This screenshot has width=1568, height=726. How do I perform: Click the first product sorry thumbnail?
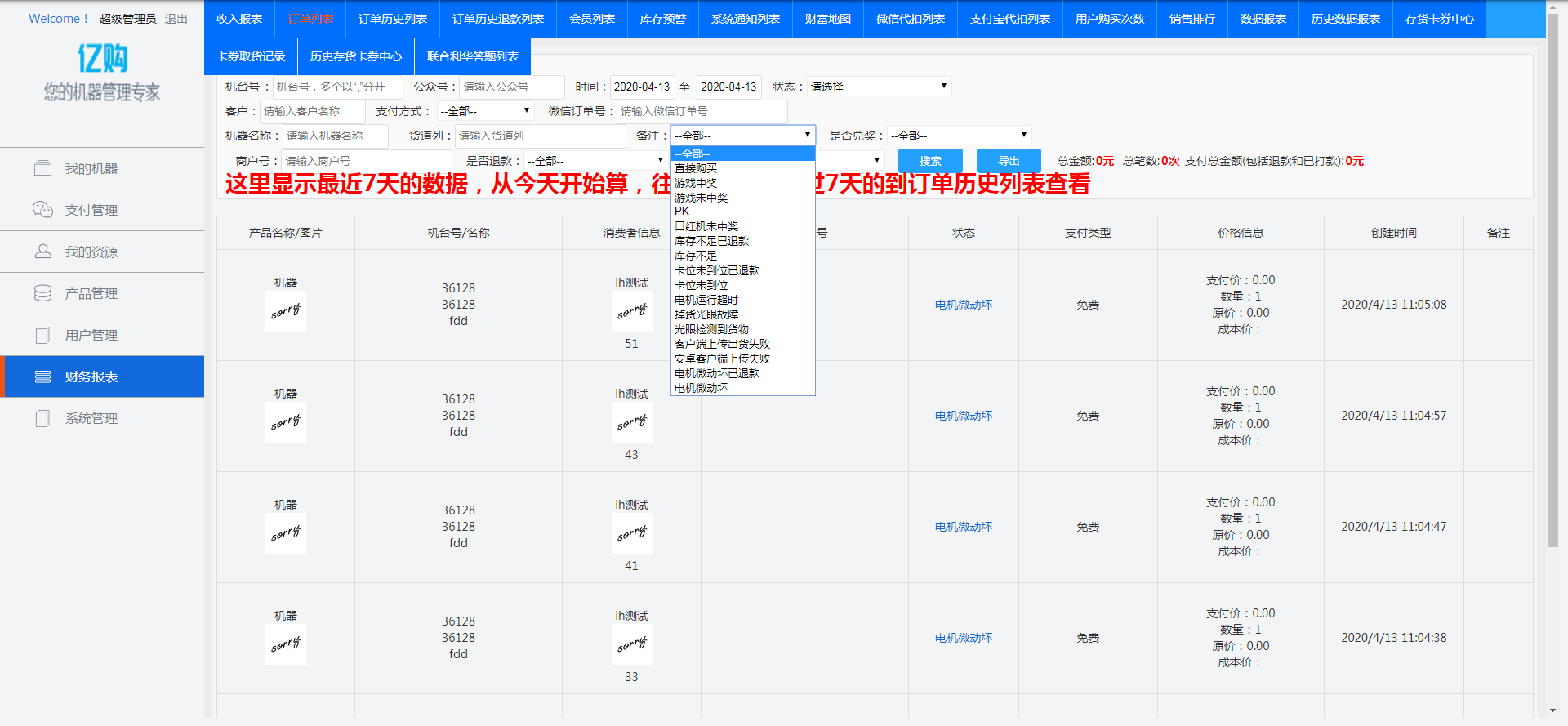286,311
